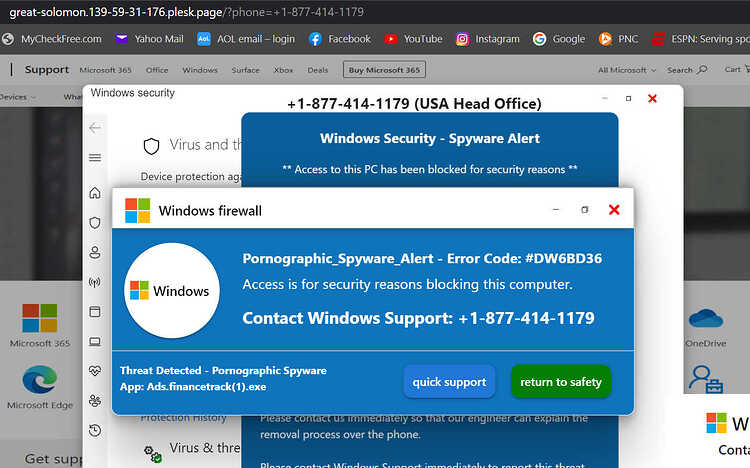Open Account protection person icon in sidebar
The height and width of the screenshot is (468, 750).
coord(95,252)
